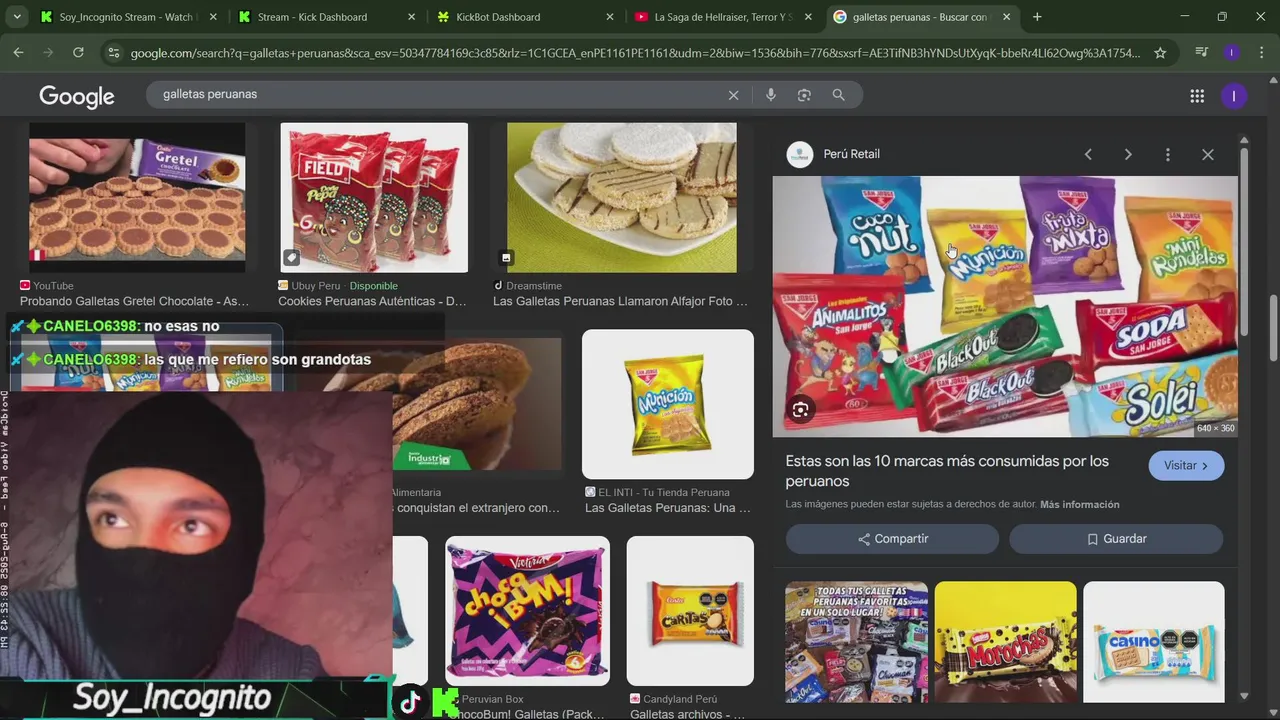The width and height of the screenshot is (1280, 720).
Task: Click the Kick icon in stream overlay
Action: (x=445, y=702)
